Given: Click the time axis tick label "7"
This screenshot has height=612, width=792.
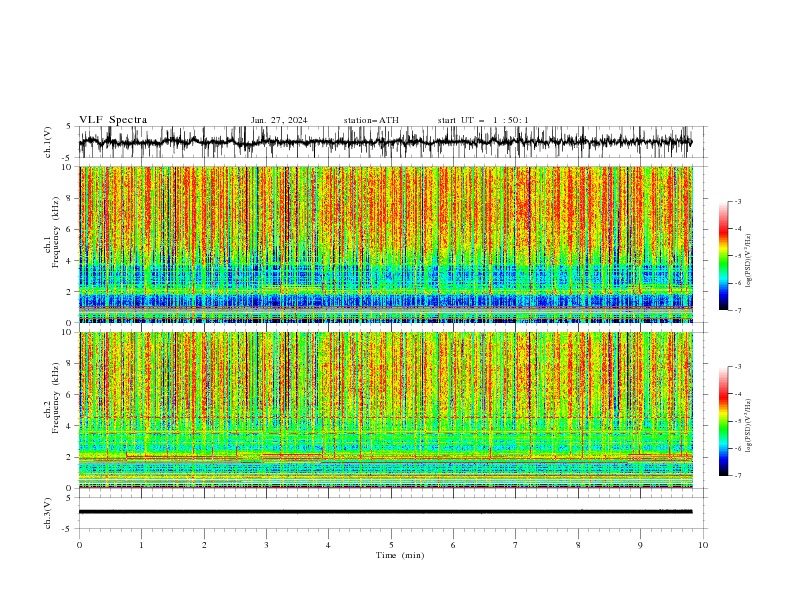Looking at the screenshot, I should coord(516,545).
